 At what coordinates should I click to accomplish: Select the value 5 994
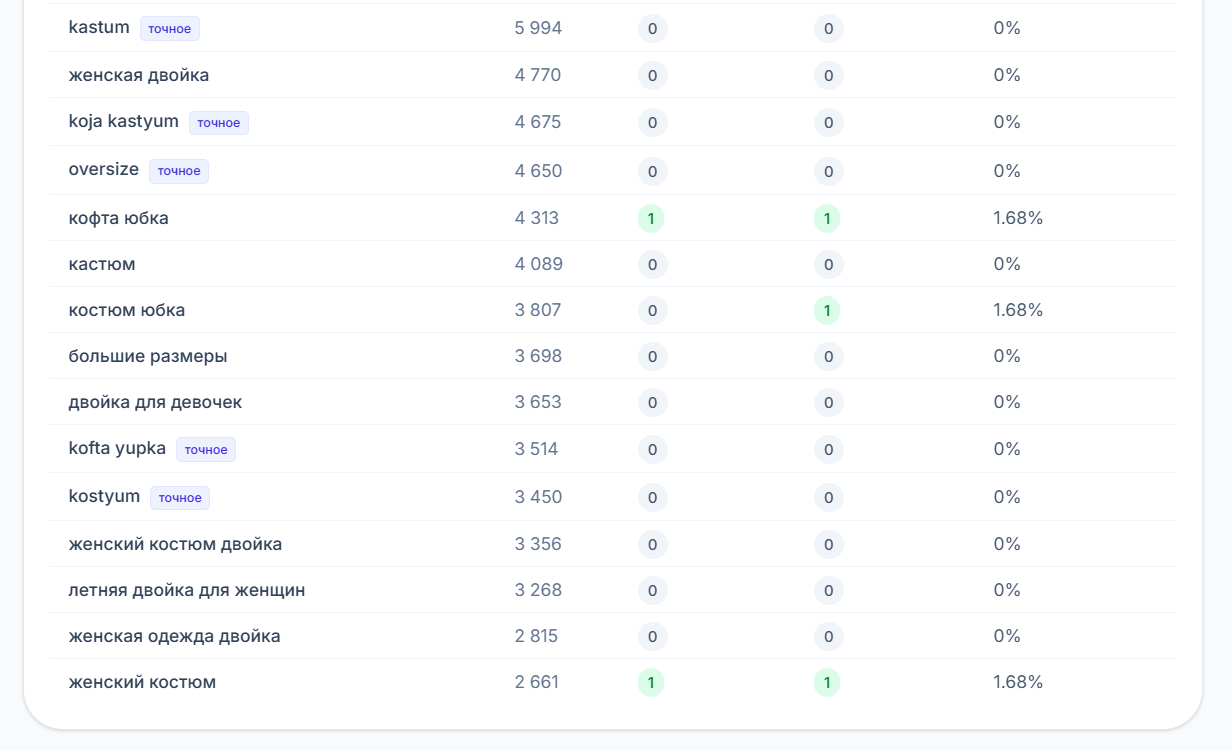[538, 28]
